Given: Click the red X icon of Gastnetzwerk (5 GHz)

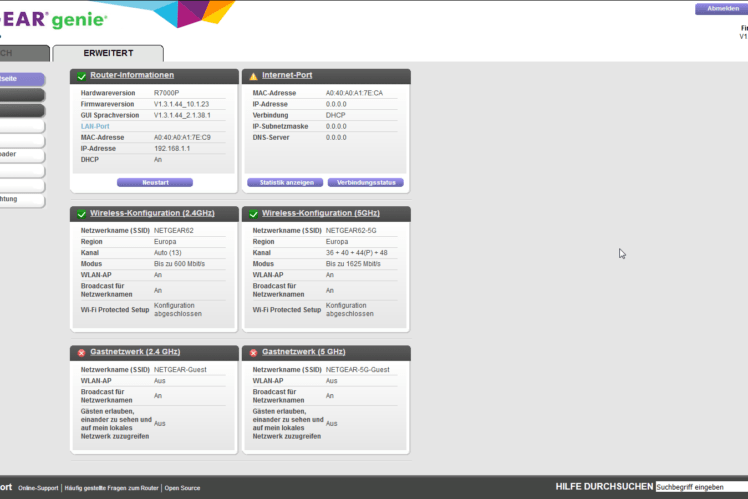Looking at the screenshot, I should [253, 353].
